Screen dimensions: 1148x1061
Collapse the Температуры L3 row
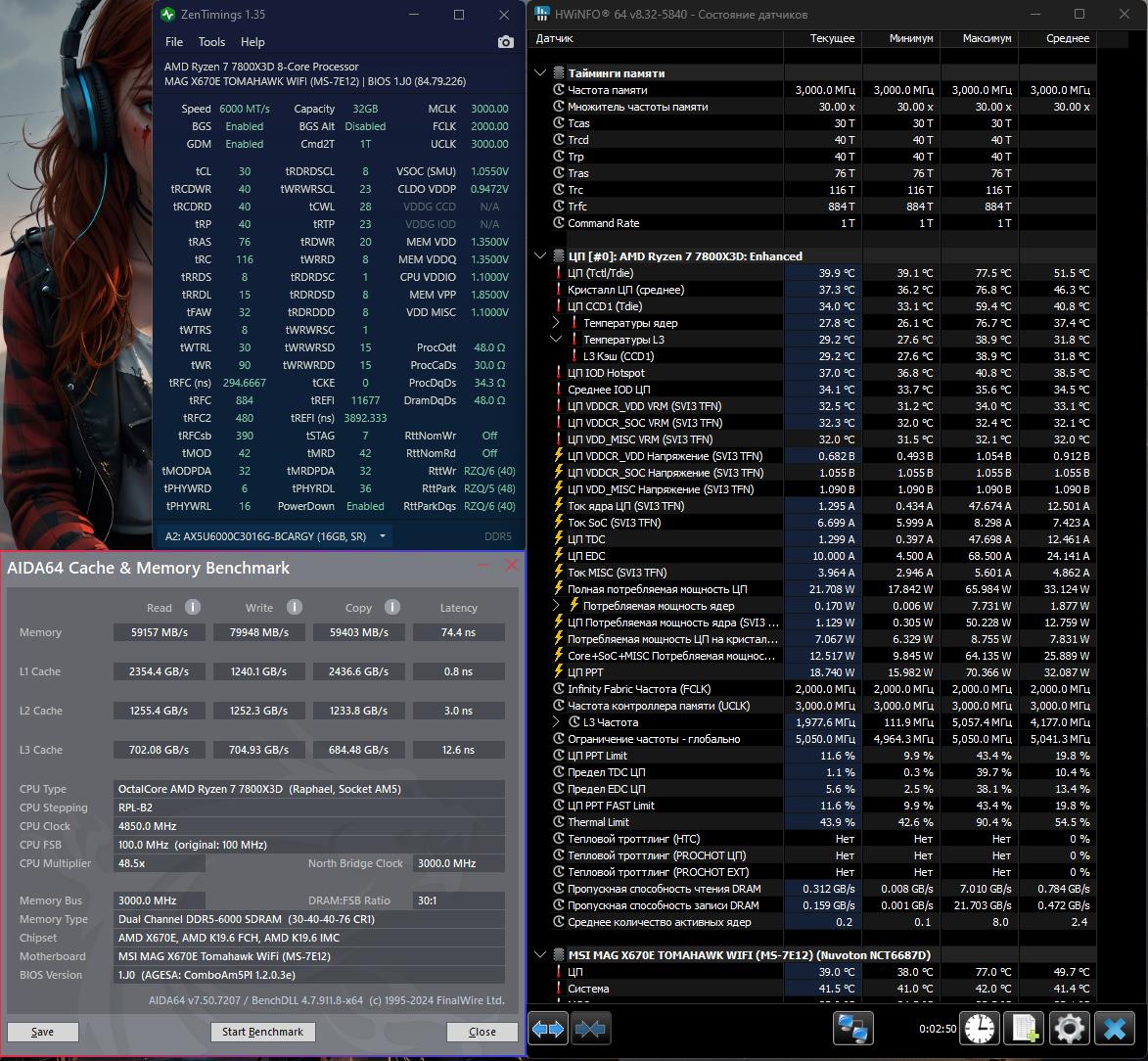tap(556, 339)
